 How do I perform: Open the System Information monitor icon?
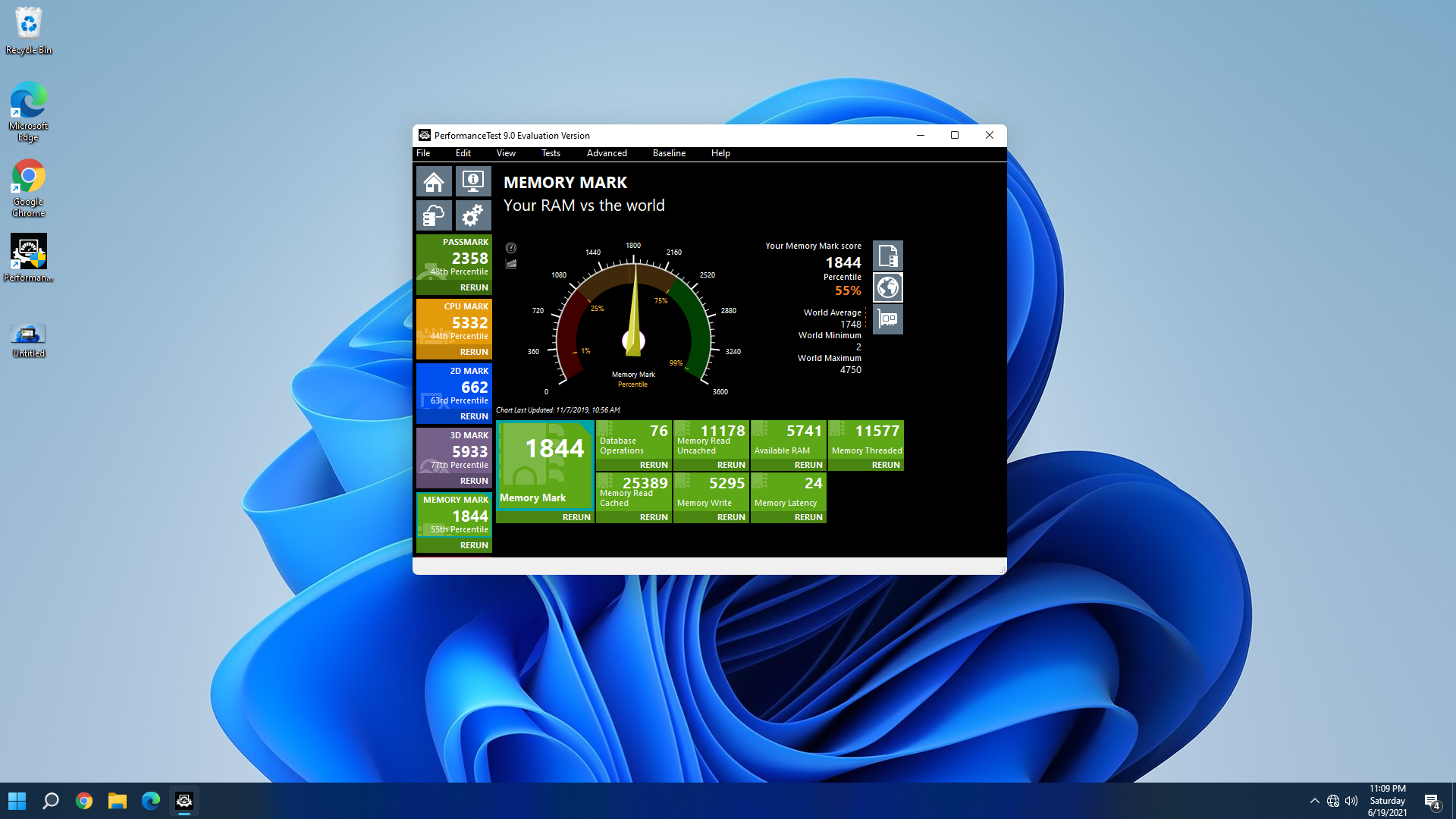pos(473,182)
